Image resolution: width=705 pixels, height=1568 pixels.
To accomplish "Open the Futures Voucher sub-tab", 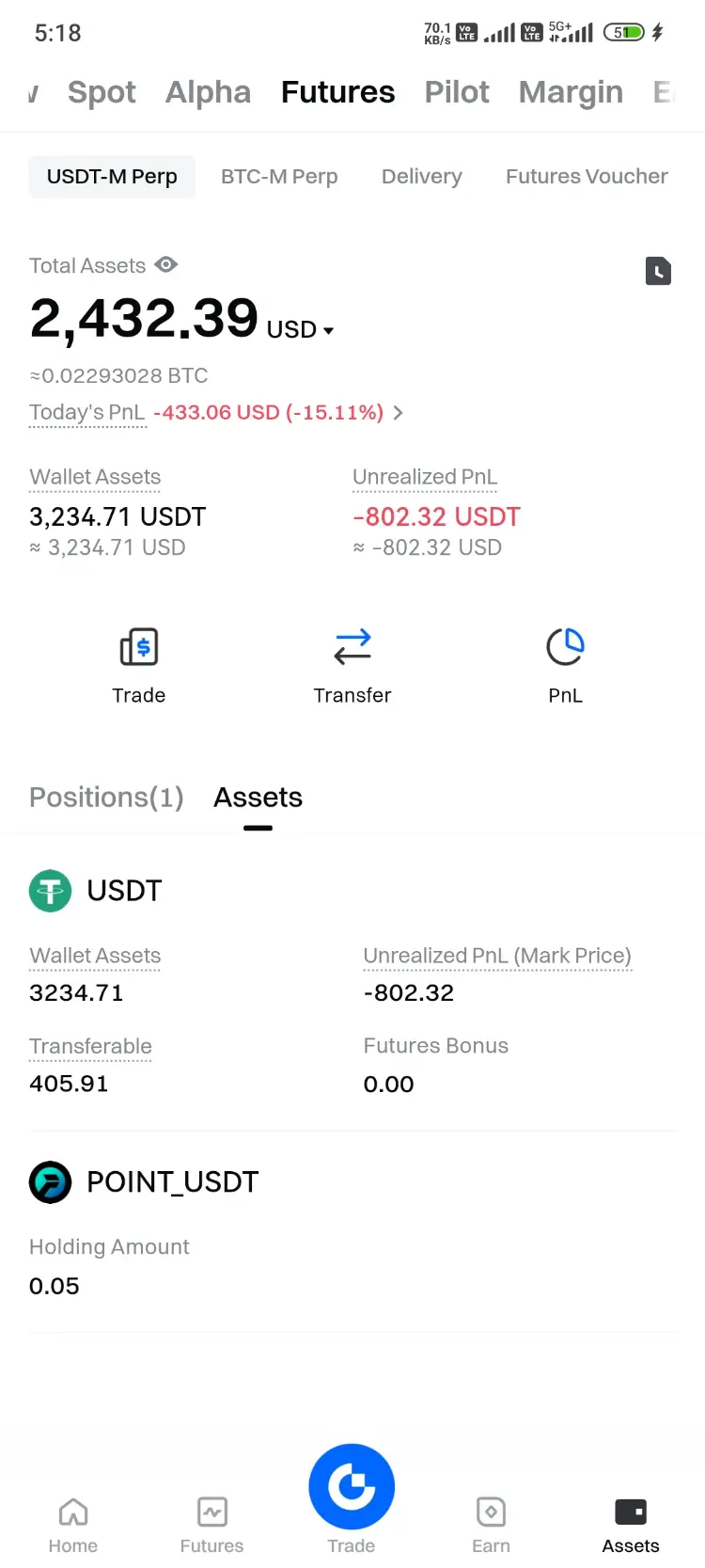I will pos(587,177).
